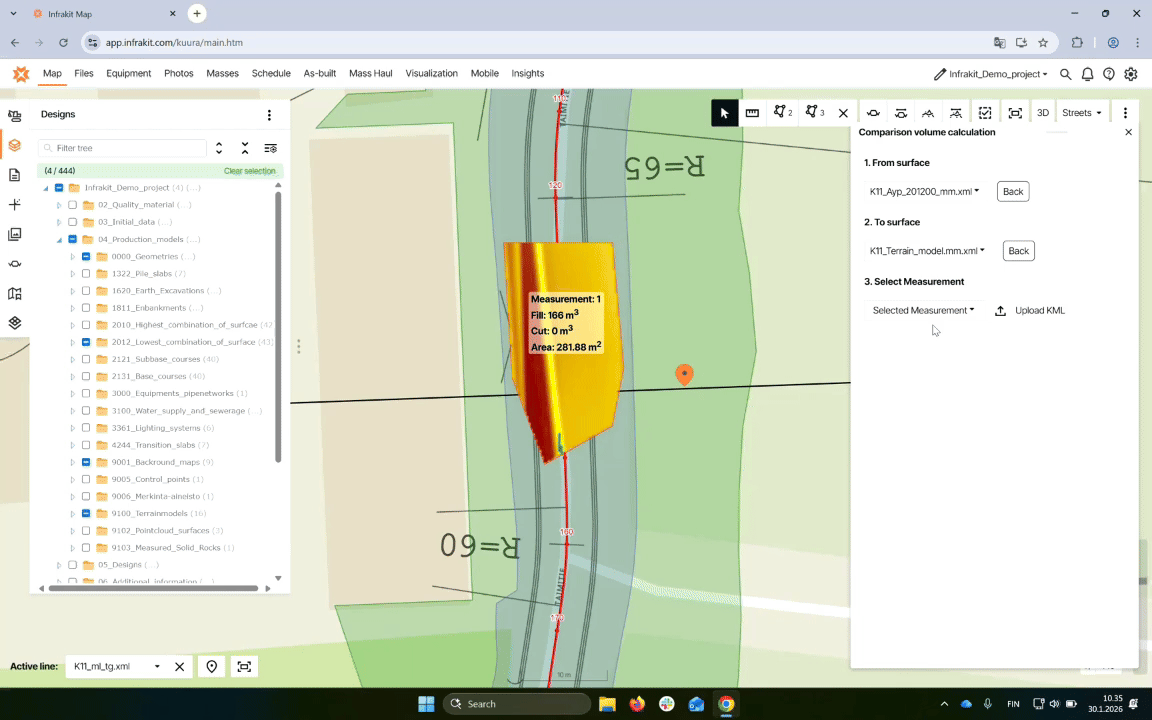
Task: Select the ruler distance measurement tool
Action: pyautogui.click(x=752, y=113)
